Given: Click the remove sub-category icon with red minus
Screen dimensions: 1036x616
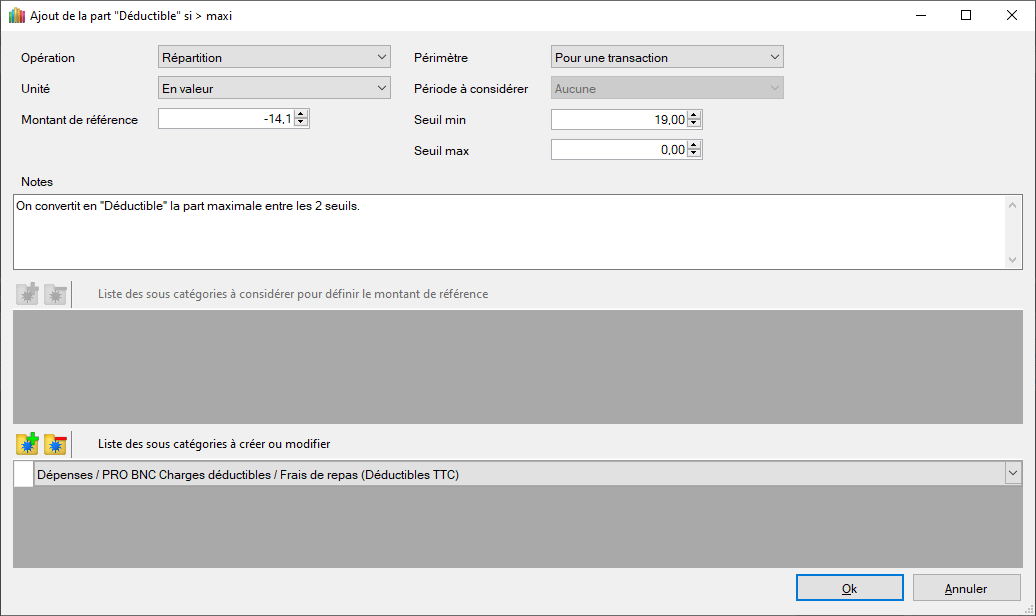Looking at the screenshot, I should pyautogui.click(x=55, y=444).
